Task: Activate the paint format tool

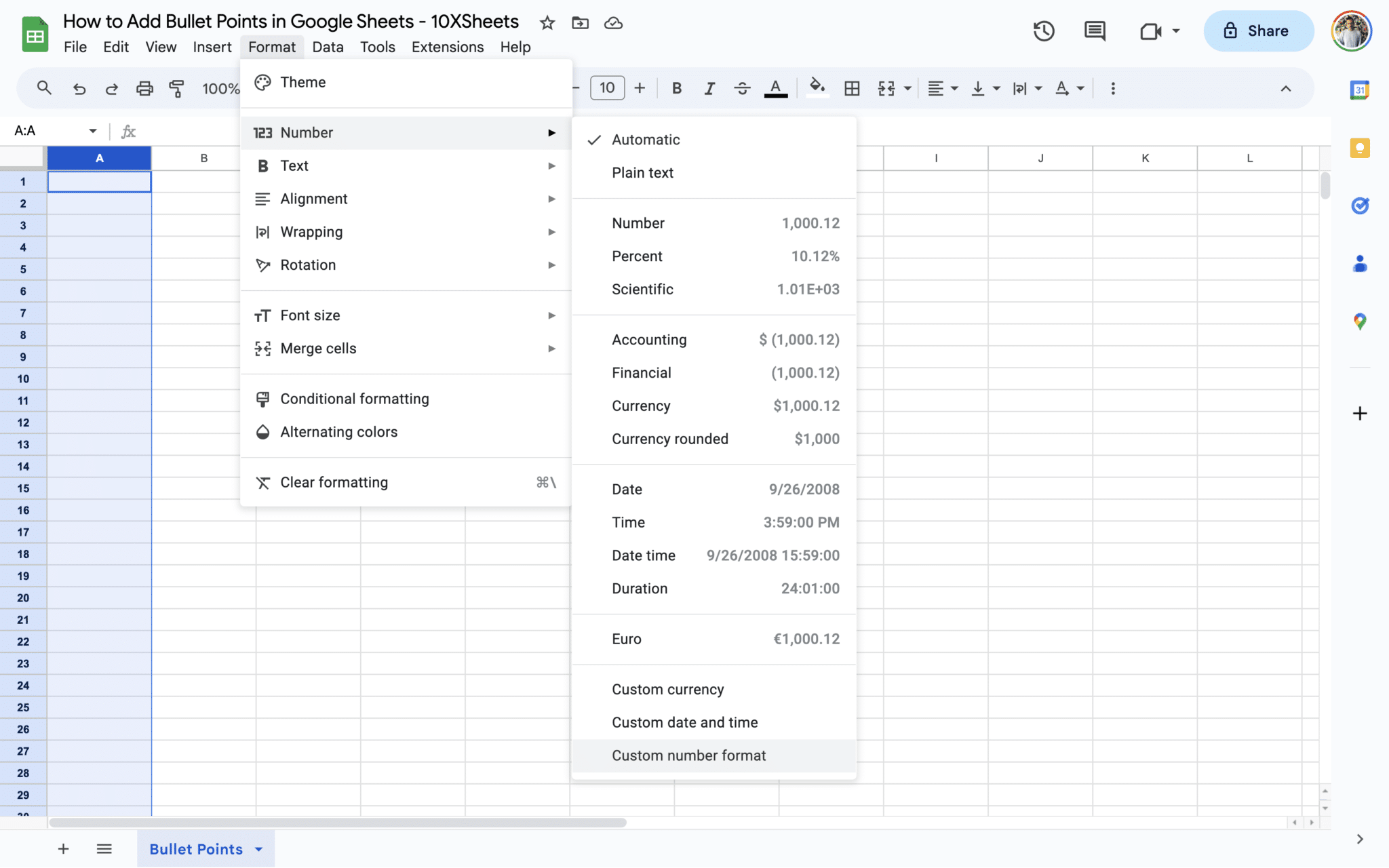Action: point(176,88)
